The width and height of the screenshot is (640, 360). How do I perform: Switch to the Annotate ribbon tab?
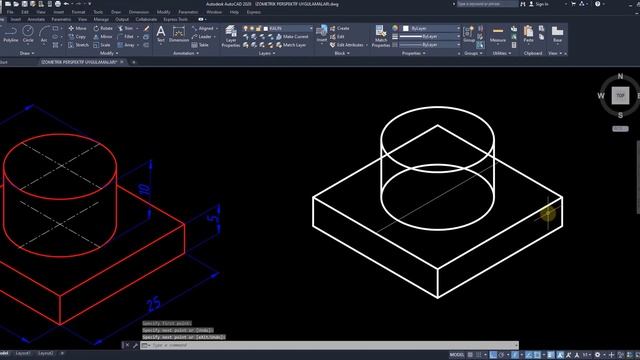36,19
